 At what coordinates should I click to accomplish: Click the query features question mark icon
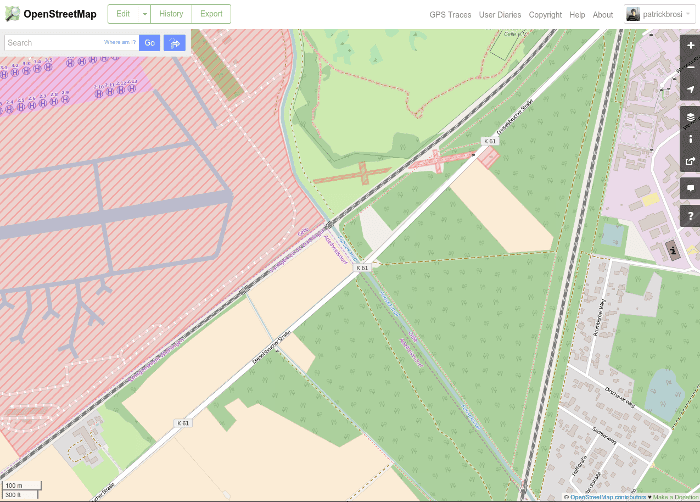coord(690,215)
